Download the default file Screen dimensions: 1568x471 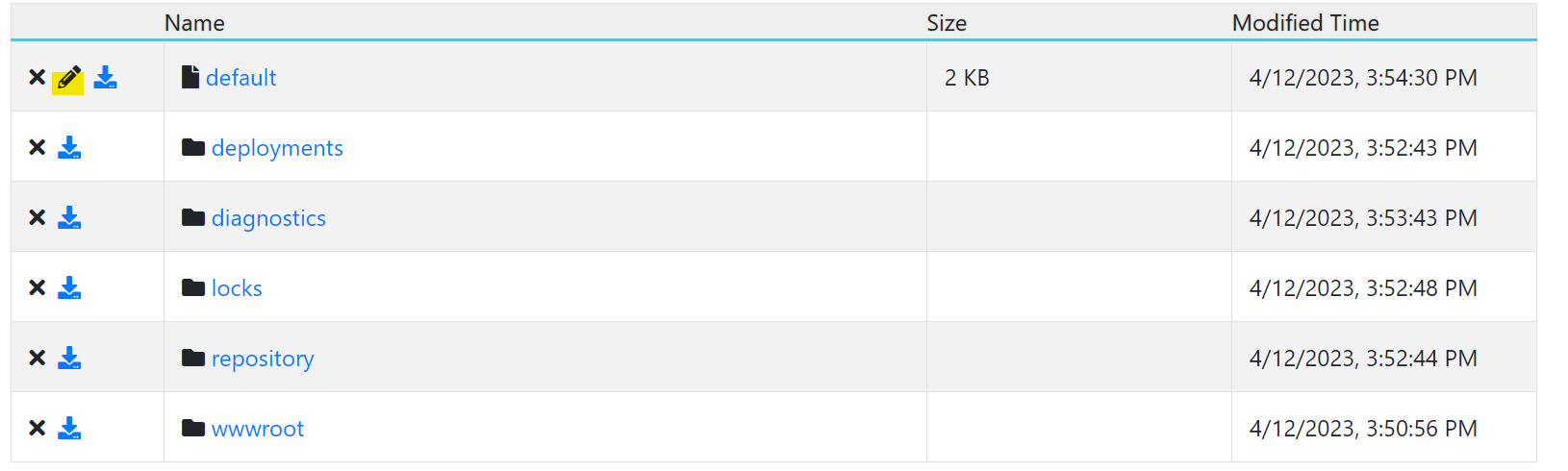point(106,78)
